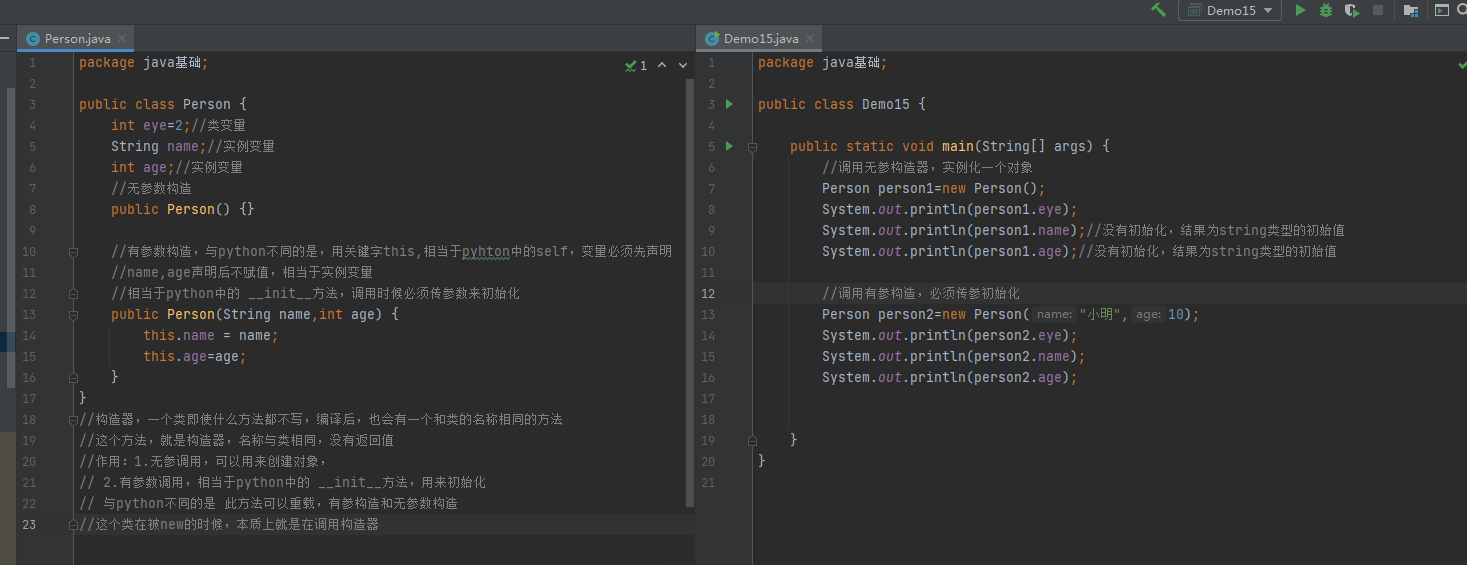
Task: Click 'public Person() {}' in Person.java
Action: point(183,209)
